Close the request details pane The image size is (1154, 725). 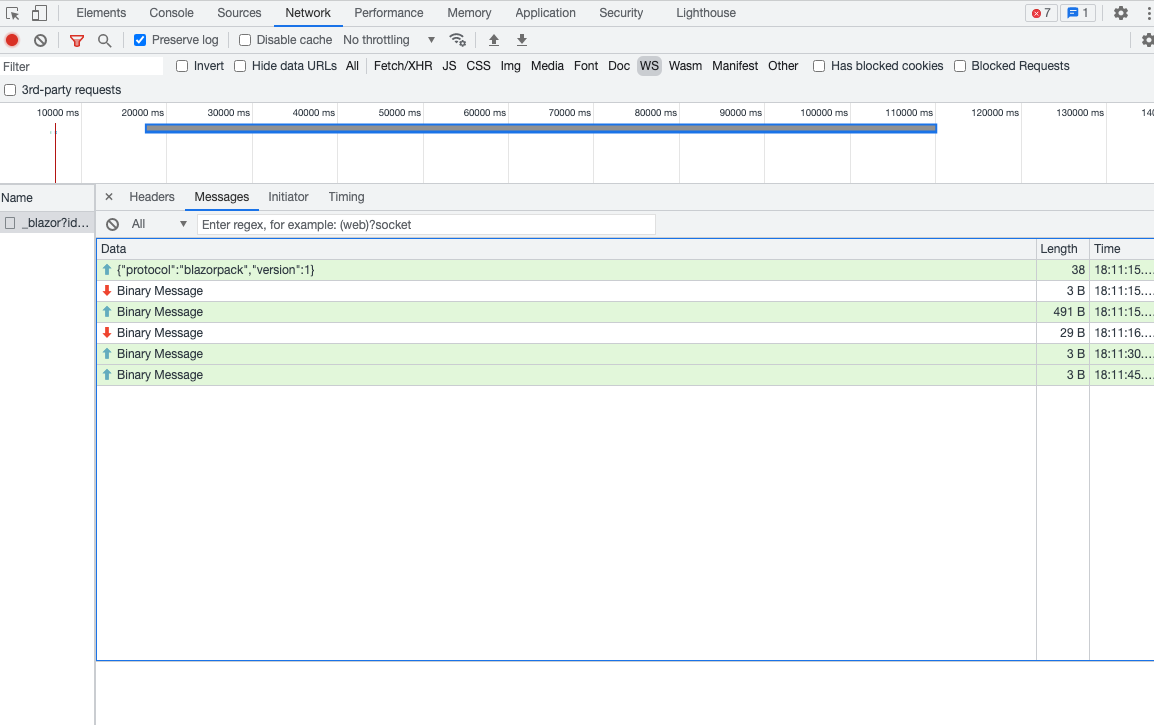tap(109, 197)
